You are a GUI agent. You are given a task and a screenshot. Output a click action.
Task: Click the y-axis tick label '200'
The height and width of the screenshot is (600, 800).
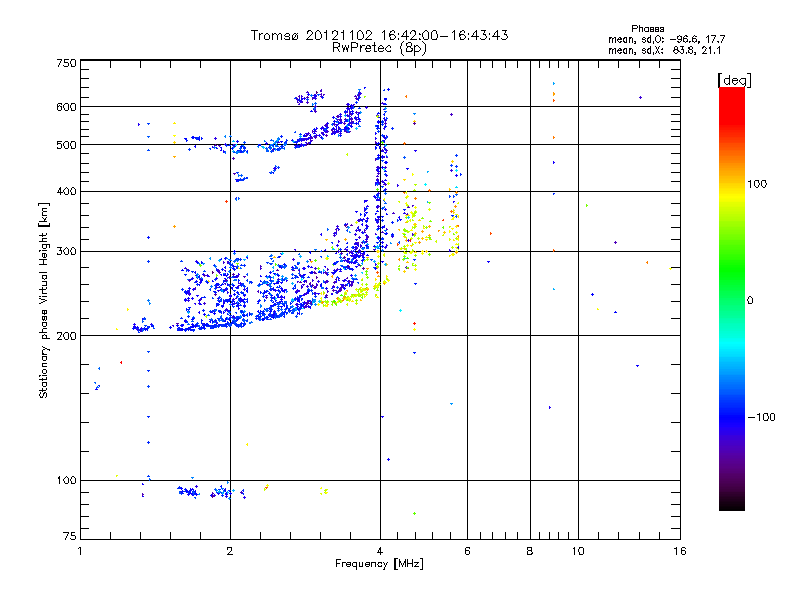click(66, 336)
